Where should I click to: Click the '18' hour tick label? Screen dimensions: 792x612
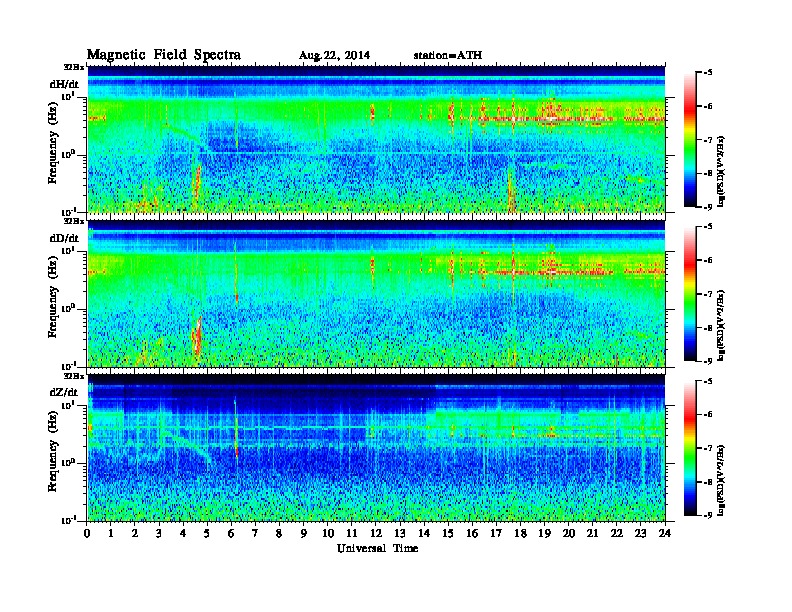tap(521, 533)
